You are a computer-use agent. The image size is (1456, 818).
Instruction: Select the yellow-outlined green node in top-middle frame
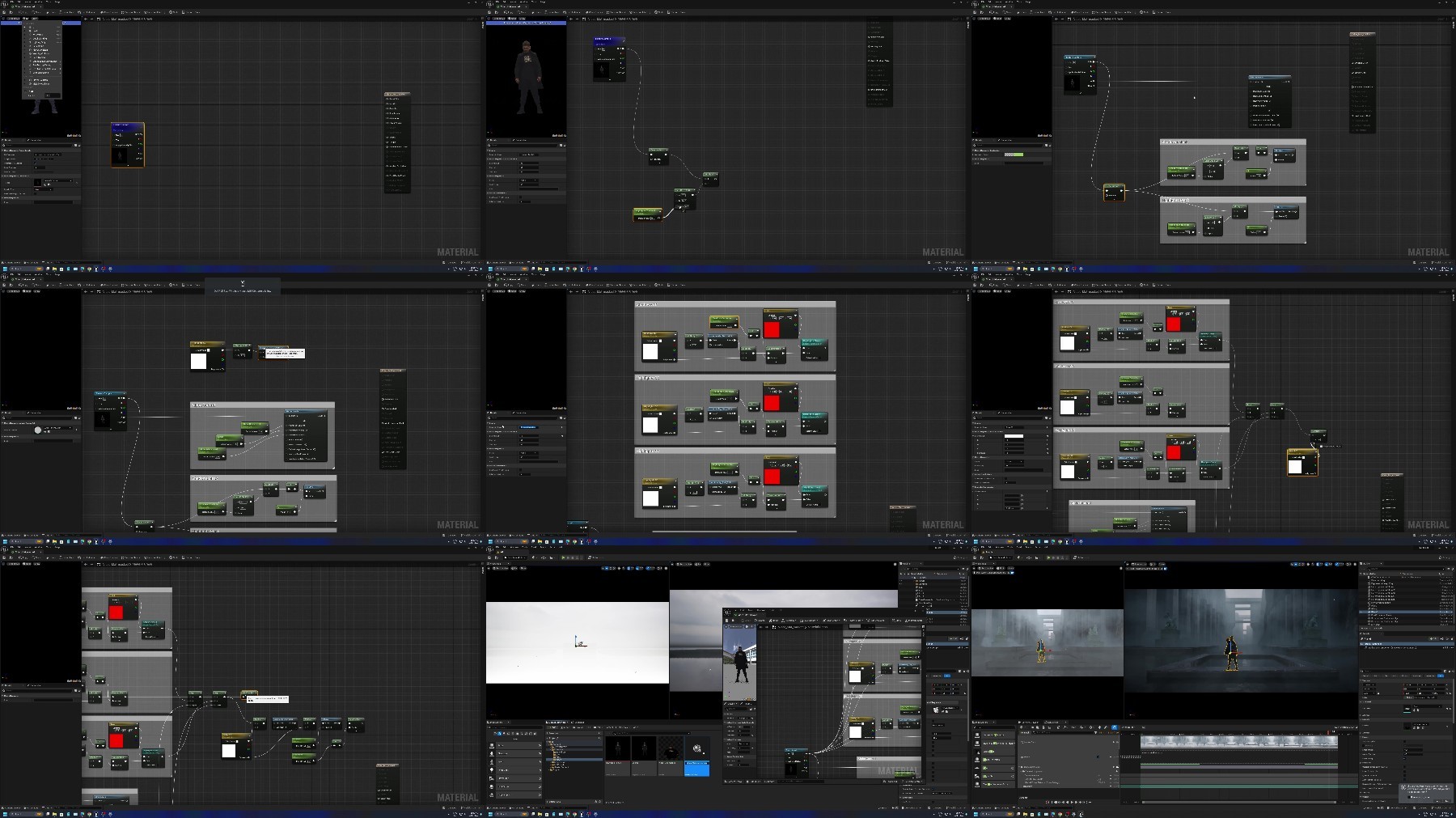coord(647,214)
